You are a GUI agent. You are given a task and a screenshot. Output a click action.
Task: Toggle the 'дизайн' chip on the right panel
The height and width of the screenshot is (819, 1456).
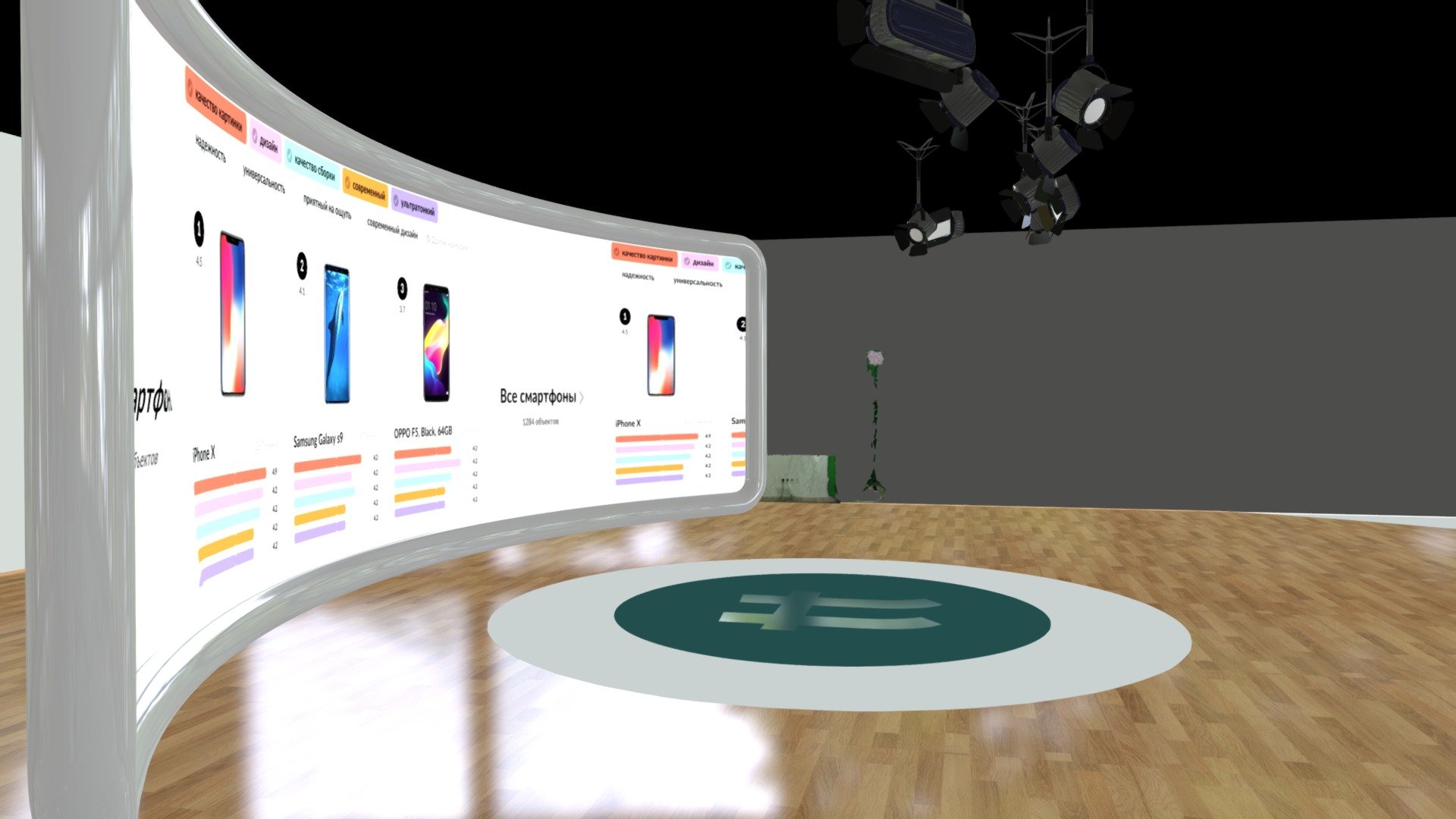click(699, 262)
